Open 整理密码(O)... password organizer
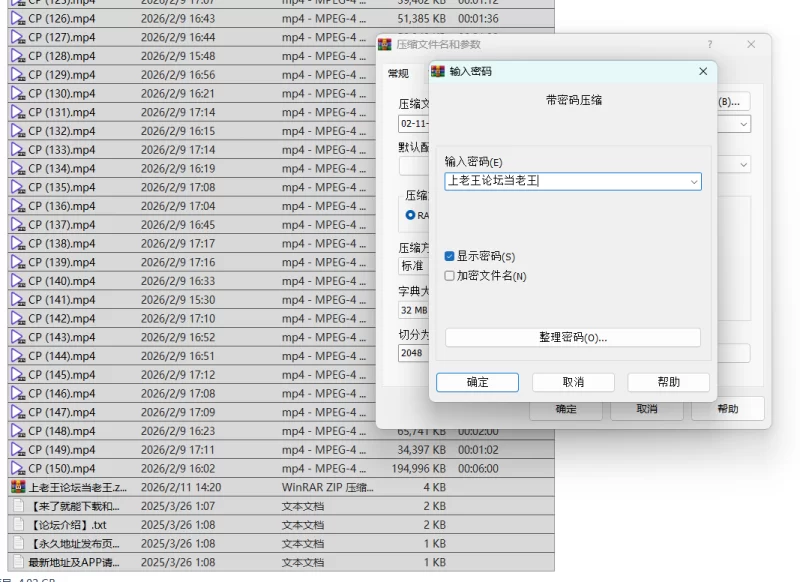 (572, 338)
